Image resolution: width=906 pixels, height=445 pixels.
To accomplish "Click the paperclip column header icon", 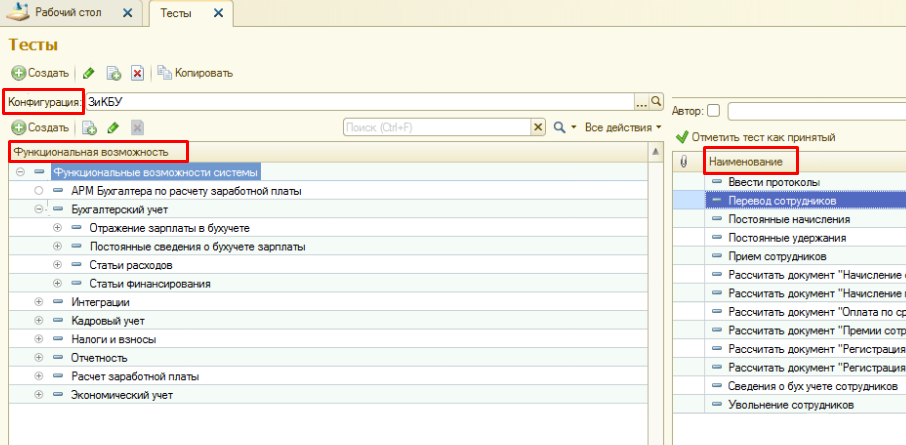I will [x=684, y=161].
